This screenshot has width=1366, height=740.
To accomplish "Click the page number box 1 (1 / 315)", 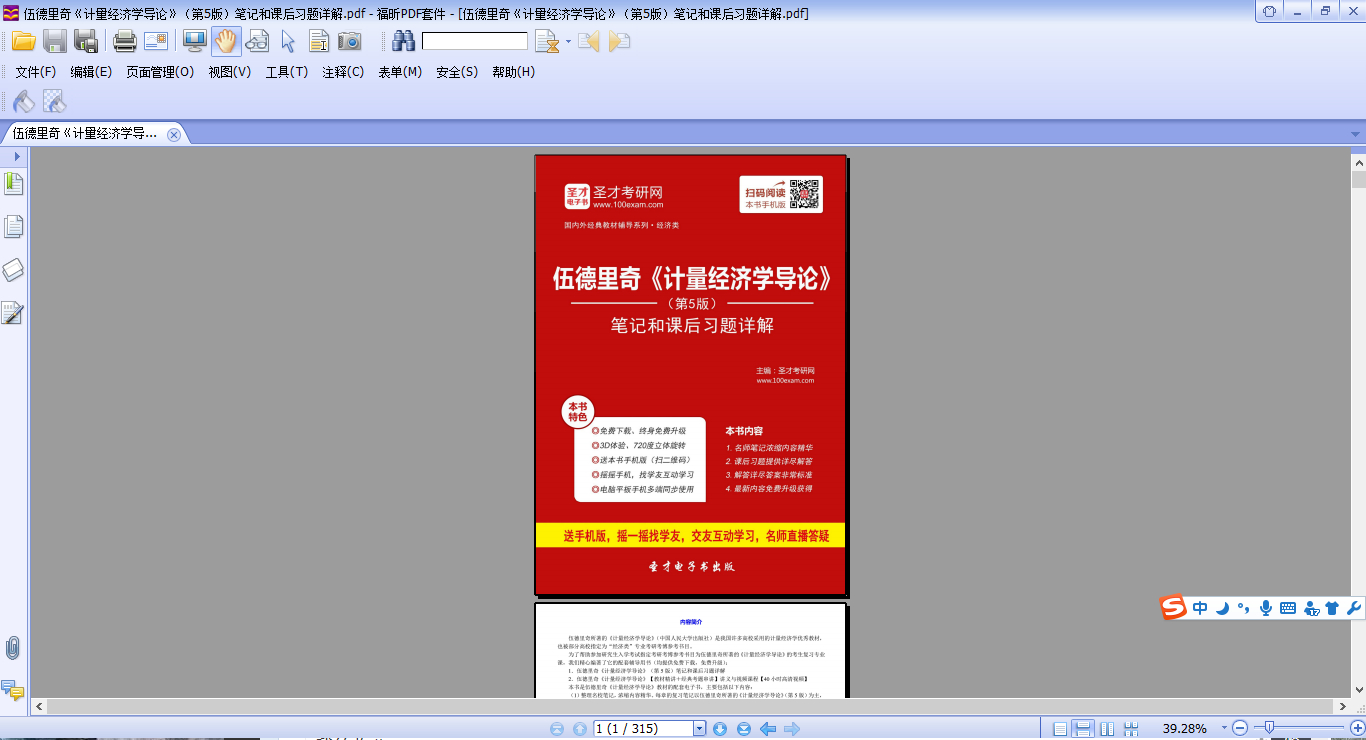I will [643, 729].
